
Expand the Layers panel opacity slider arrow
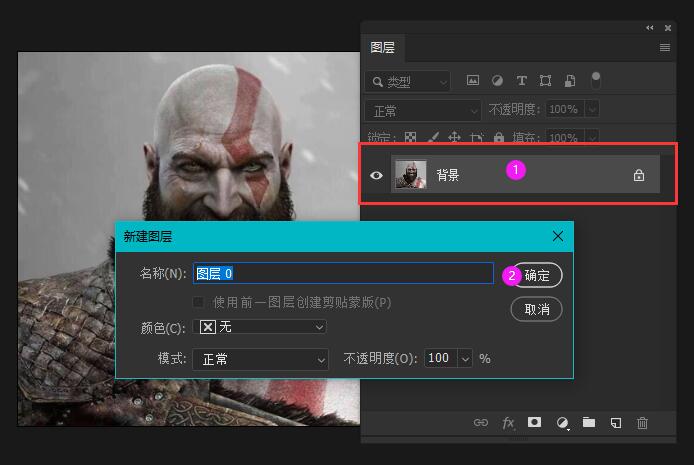pyautogui.click(x=592, y=109)
